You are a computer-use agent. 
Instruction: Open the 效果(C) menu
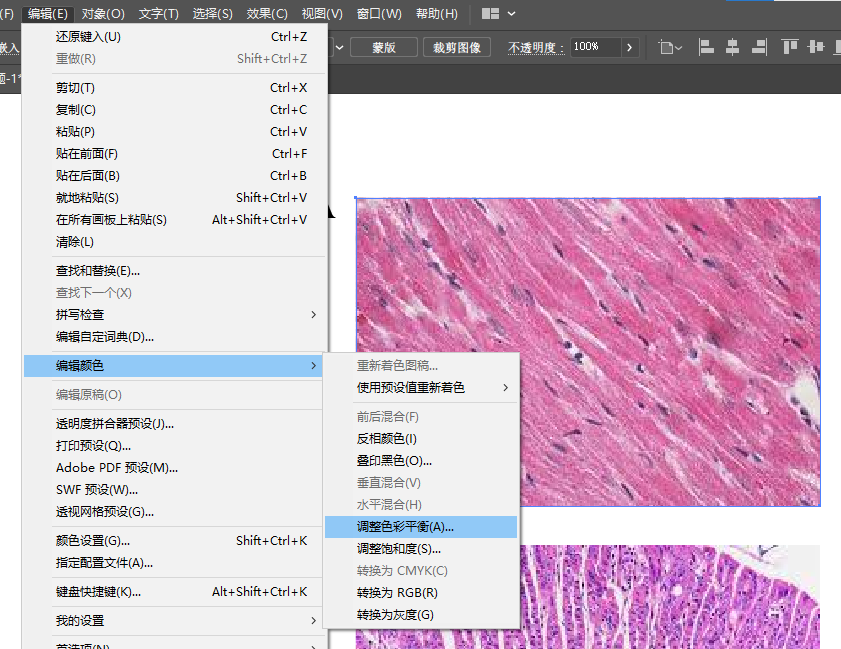267,13
